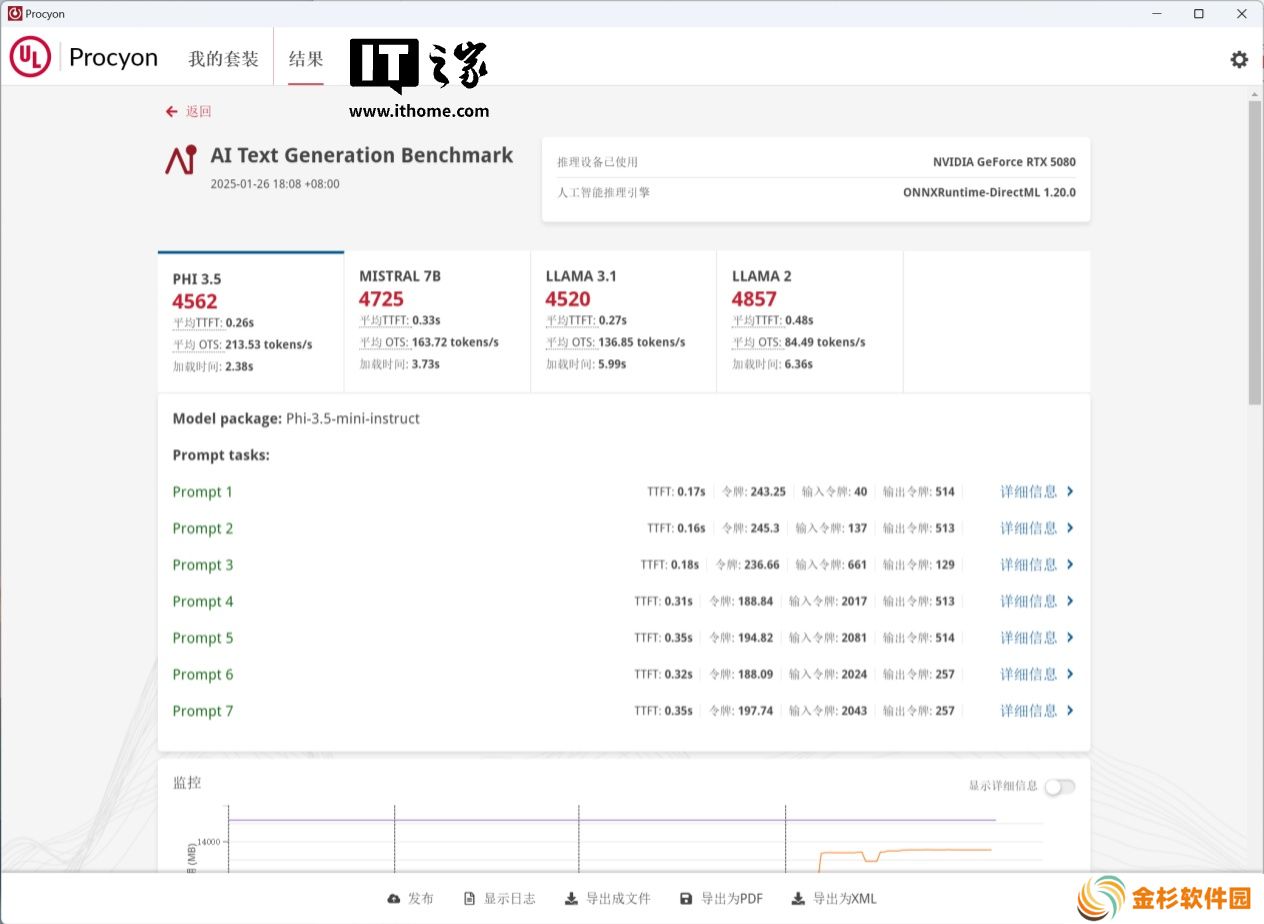This screenshot has width=1264, height=924.
Task: Click the NVIDIA GeForce RTX 5080 text
Action: 1004,162
